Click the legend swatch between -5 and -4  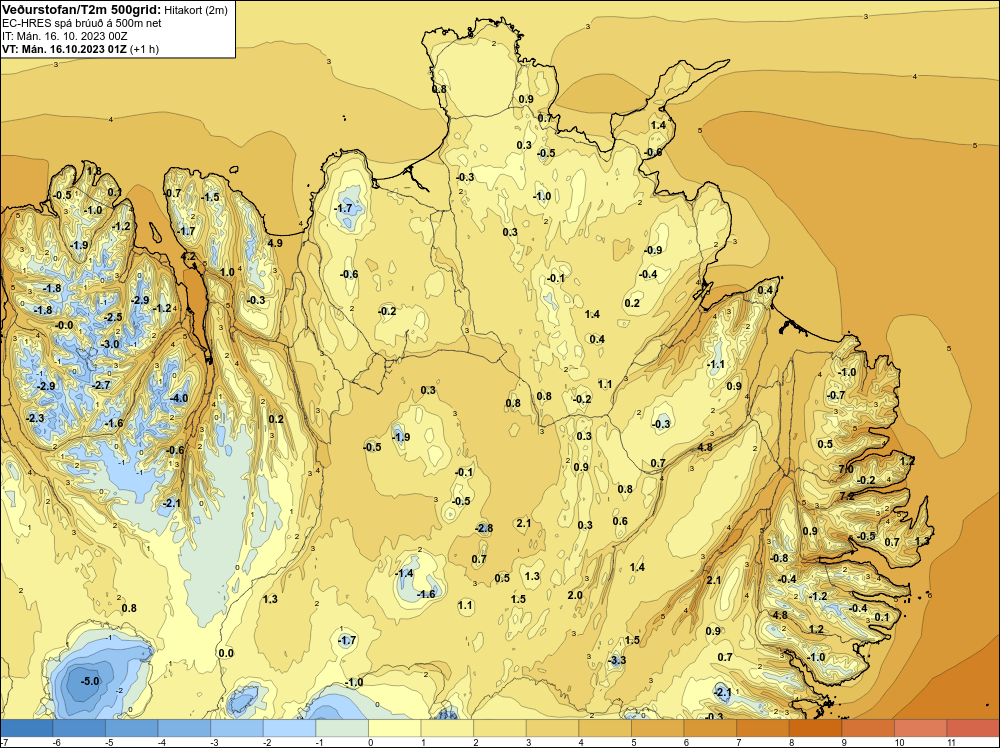point(131,728)
